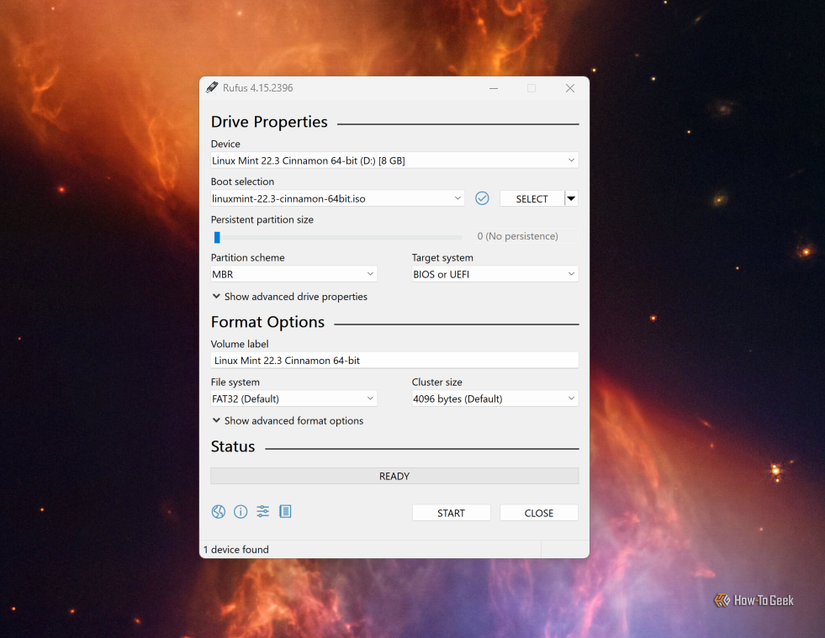Click the SELECT button
This screenshot has width=825, height=638.
click(531, 199)
